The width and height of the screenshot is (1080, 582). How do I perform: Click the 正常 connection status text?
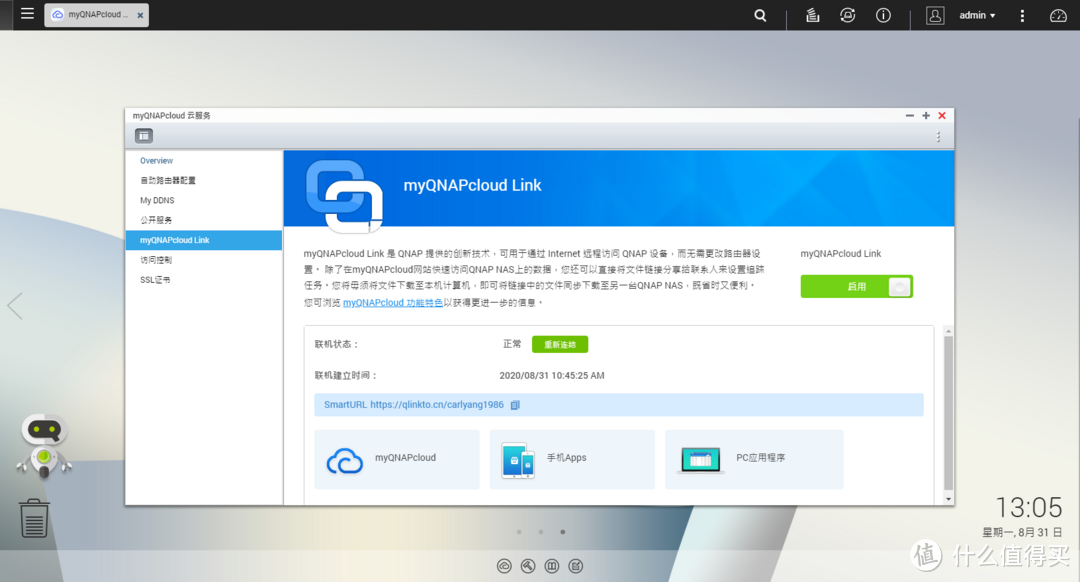[x=512, y=344]
